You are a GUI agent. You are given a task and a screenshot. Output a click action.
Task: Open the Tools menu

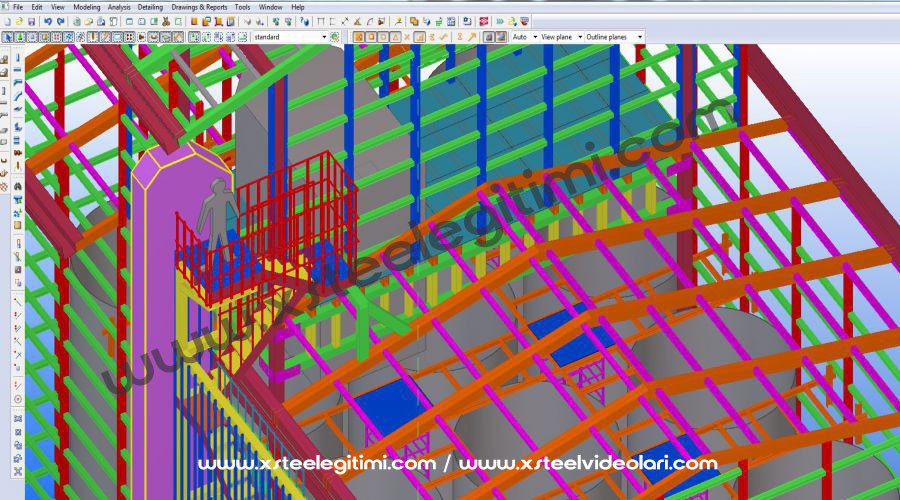pos(242,7)
